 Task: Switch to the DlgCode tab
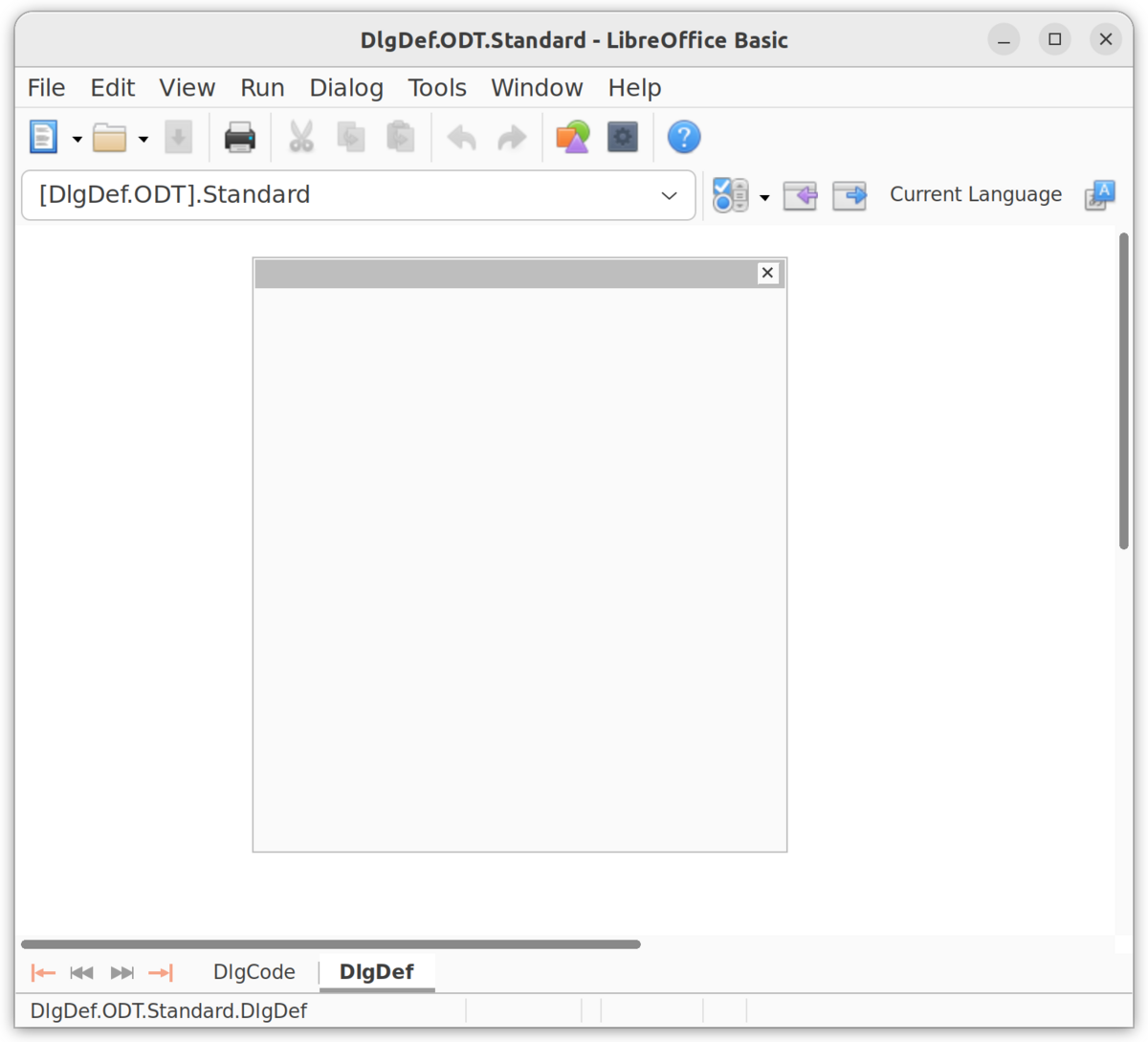254,971
